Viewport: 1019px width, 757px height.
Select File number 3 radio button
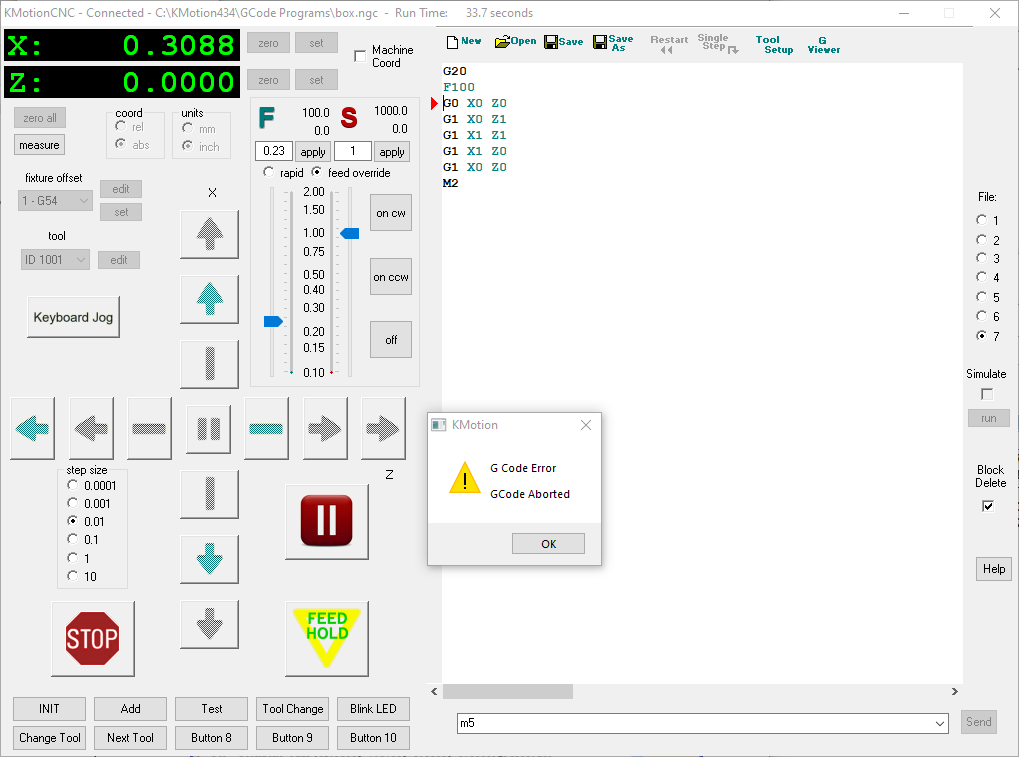pyautogui.click(x=982, y=258)
